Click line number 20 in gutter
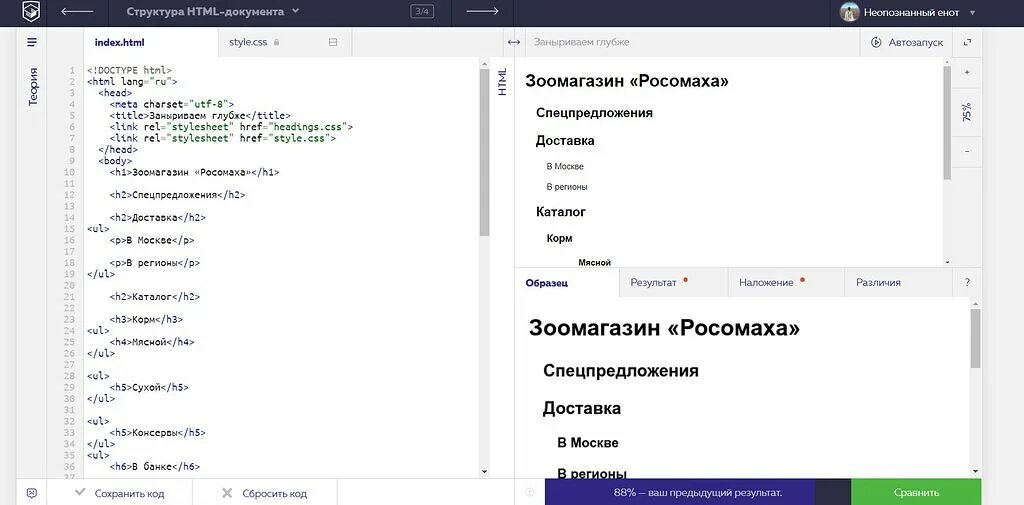Image resolution: width=1024 pixels, height=505 pixels. tap(69, 285)
